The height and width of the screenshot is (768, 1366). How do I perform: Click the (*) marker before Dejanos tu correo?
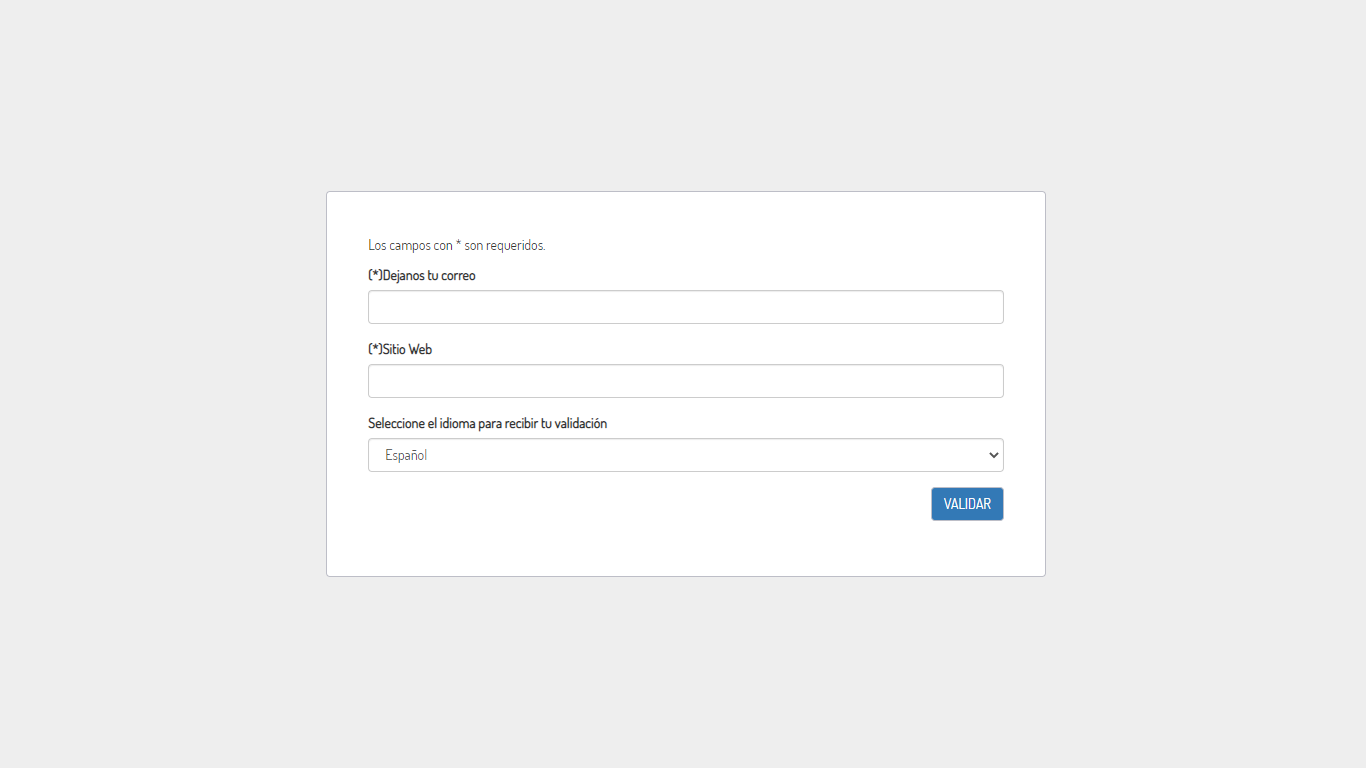(375, 275)
